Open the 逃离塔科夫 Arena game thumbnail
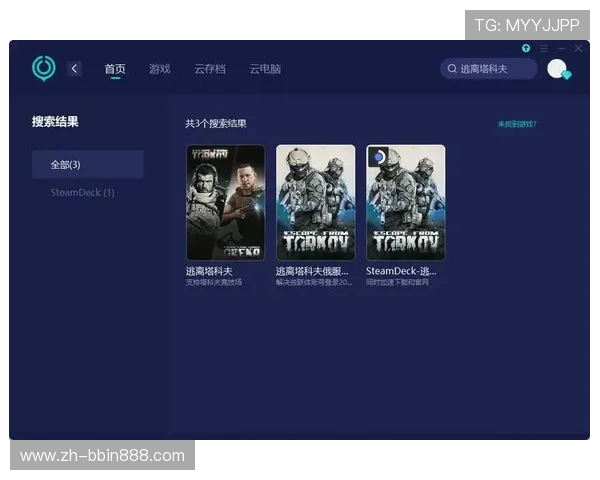Screen dimensions: 600x480 (225, 202)
